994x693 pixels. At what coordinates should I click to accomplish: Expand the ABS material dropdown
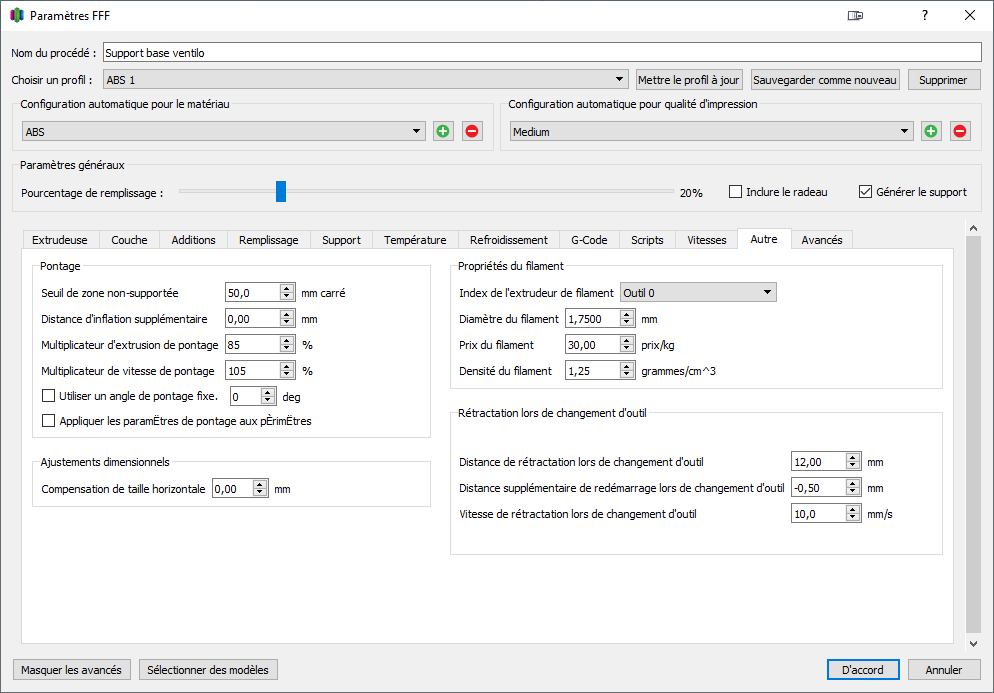point(223,131)
